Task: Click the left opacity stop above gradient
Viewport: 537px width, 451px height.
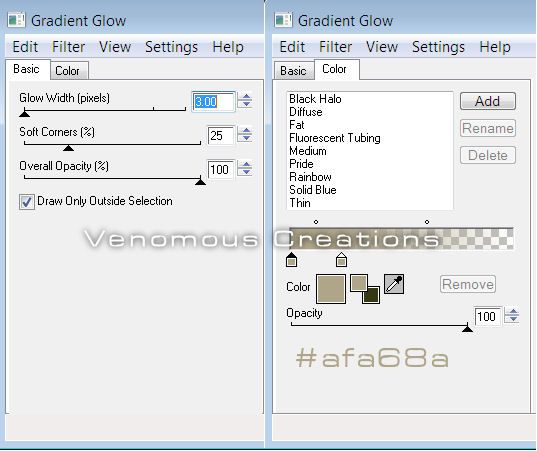Action: (x=316, y=222)
